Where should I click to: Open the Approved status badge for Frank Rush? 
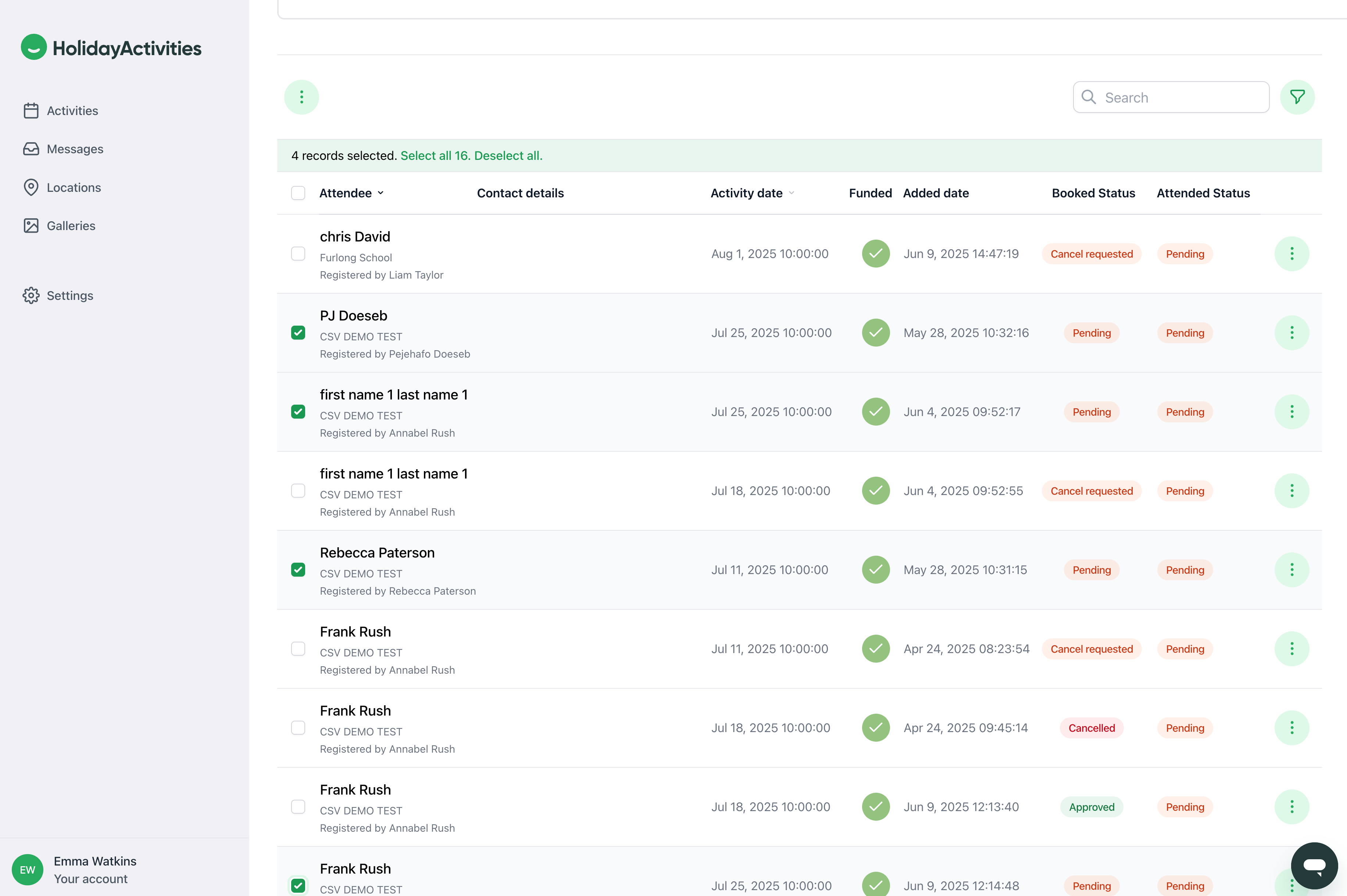(x=1091, y=807)
